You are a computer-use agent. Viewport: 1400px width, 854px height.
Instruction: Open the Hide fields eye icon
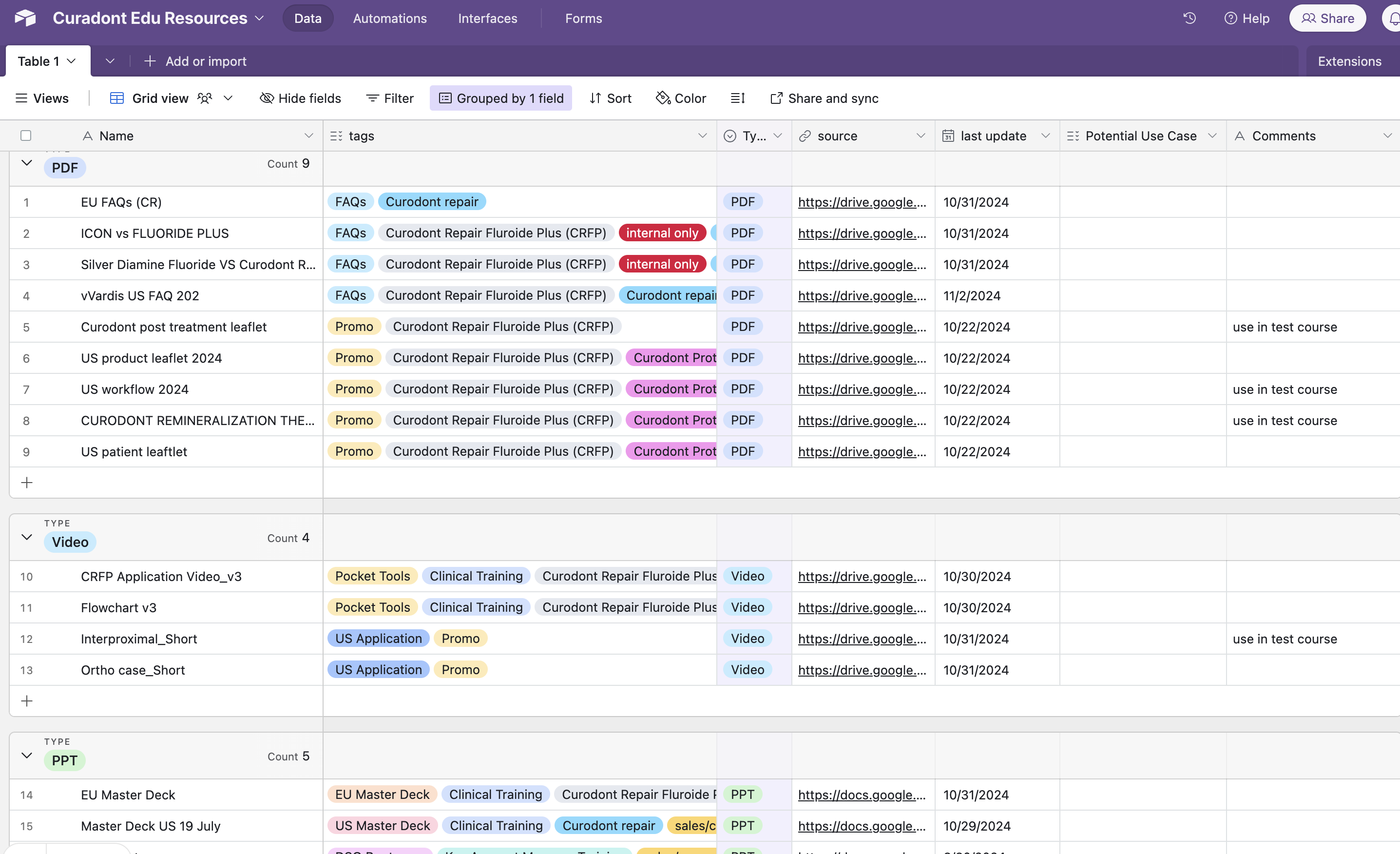[x=267, y=98]
